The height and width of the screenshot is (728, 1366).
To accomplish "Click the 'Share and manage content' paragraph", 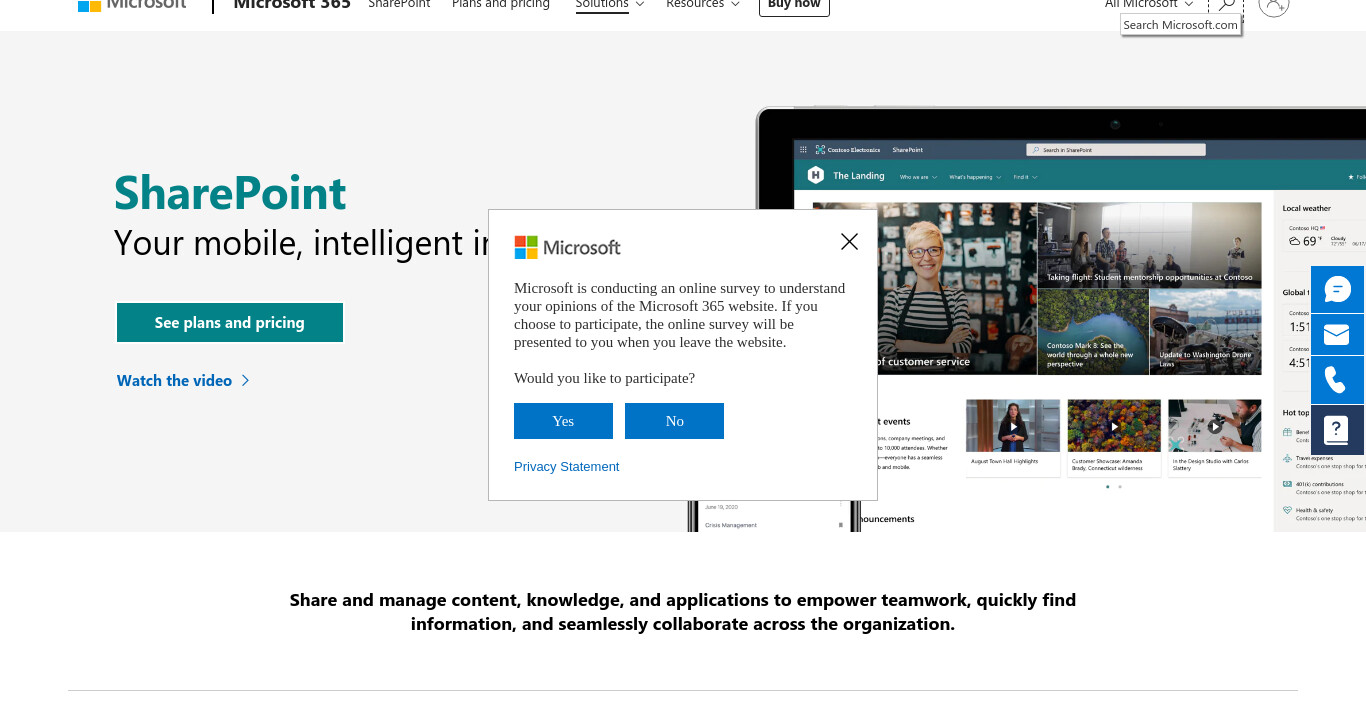I will (x=683, y=612).
